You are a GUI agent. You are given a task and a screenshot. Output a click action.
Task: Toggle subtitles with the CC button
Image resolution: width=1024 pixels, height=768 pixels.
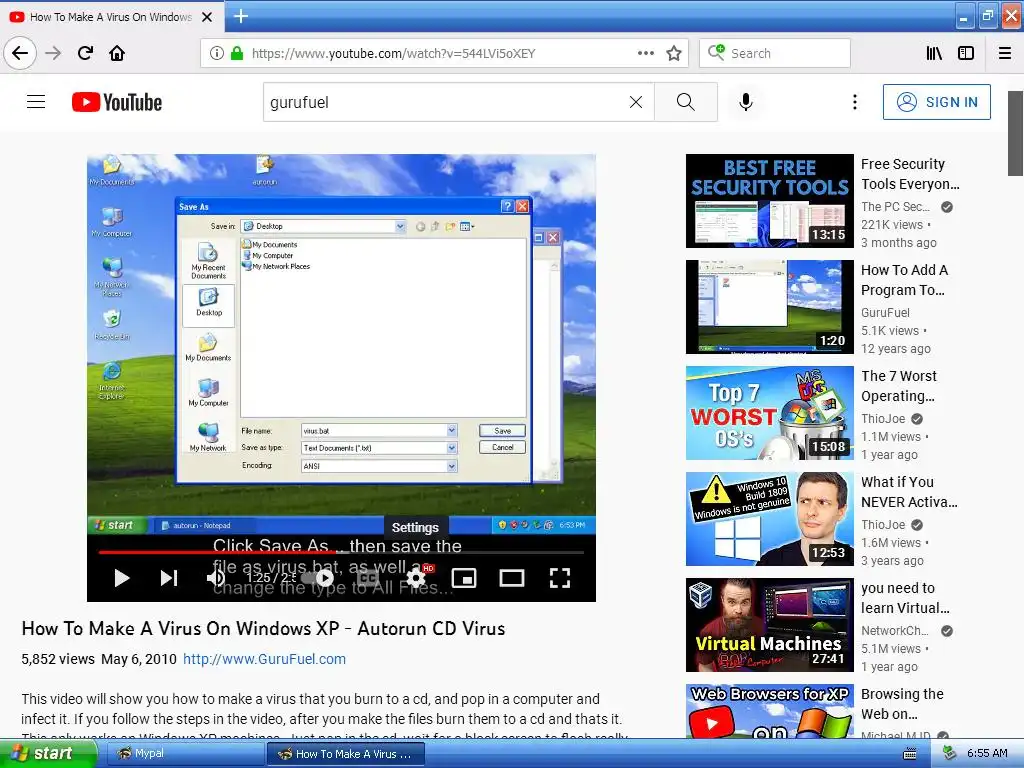pyautogui.click(x=368, y=578)
